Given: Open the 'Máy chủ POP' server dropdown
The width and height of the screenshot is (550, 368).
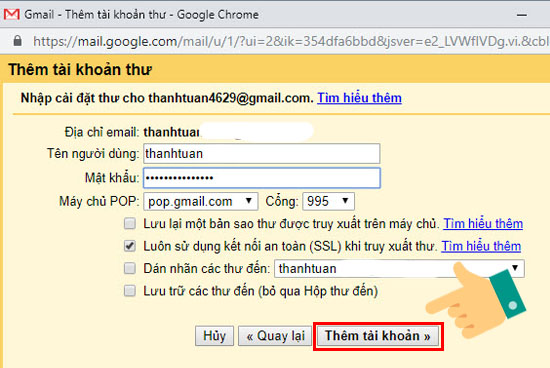Looking at the screenshot, I should coord(201,201).
